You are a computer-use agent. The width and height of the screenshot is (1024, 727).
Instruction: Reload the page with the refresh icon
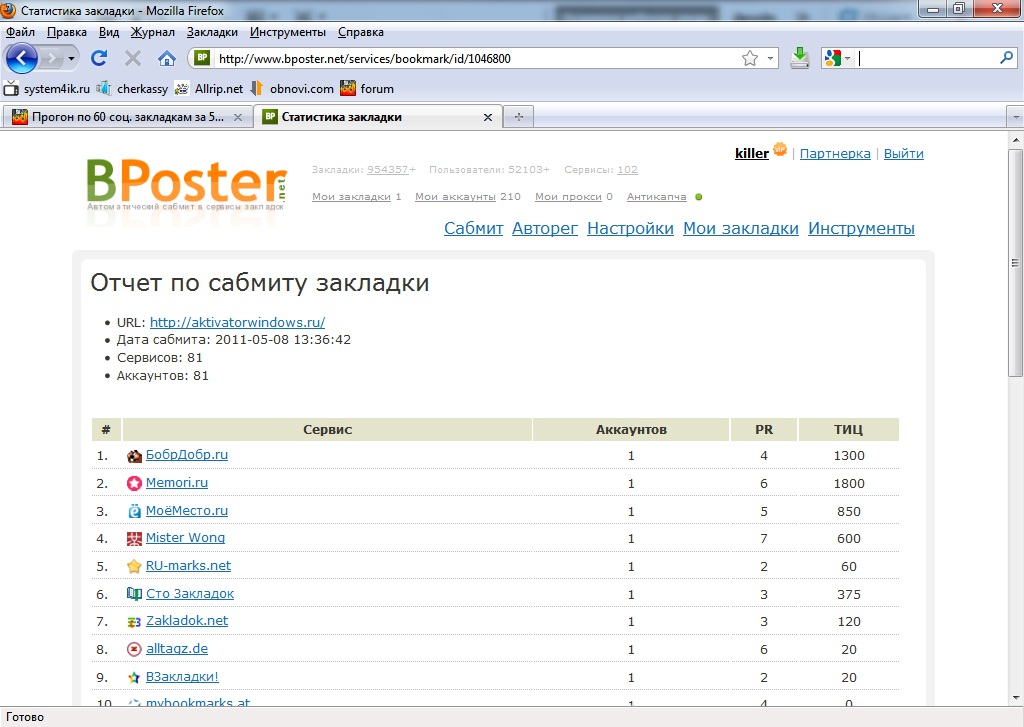pos(99,59)
